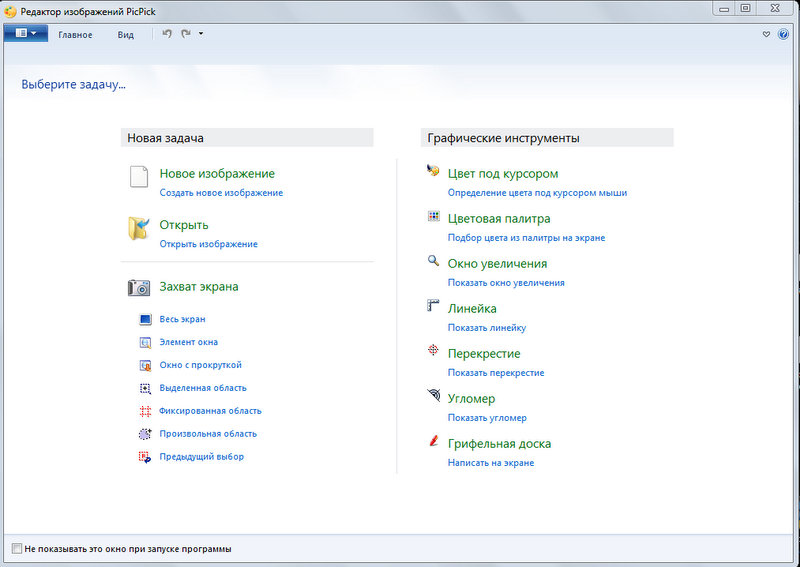The height and width of the screenshot is (567, 800).
Task: Select 'Окно с прокруткой' capture option
Action: click(x=200, y=365)
